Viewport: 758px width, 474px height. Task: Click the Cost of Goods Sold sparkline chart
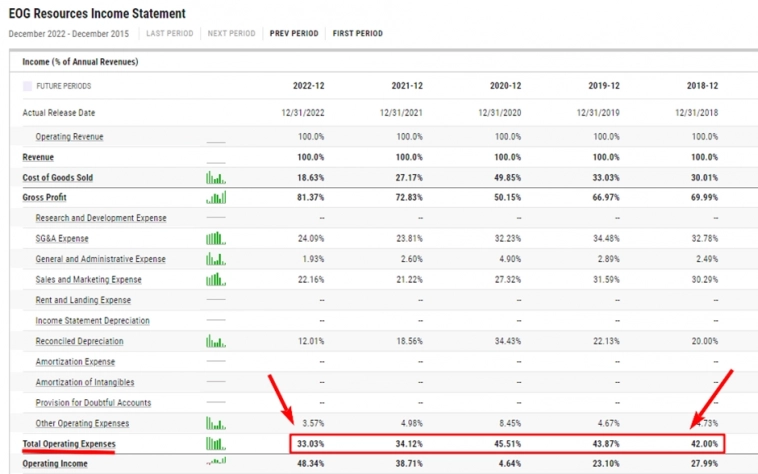click(x=216, y=178)
